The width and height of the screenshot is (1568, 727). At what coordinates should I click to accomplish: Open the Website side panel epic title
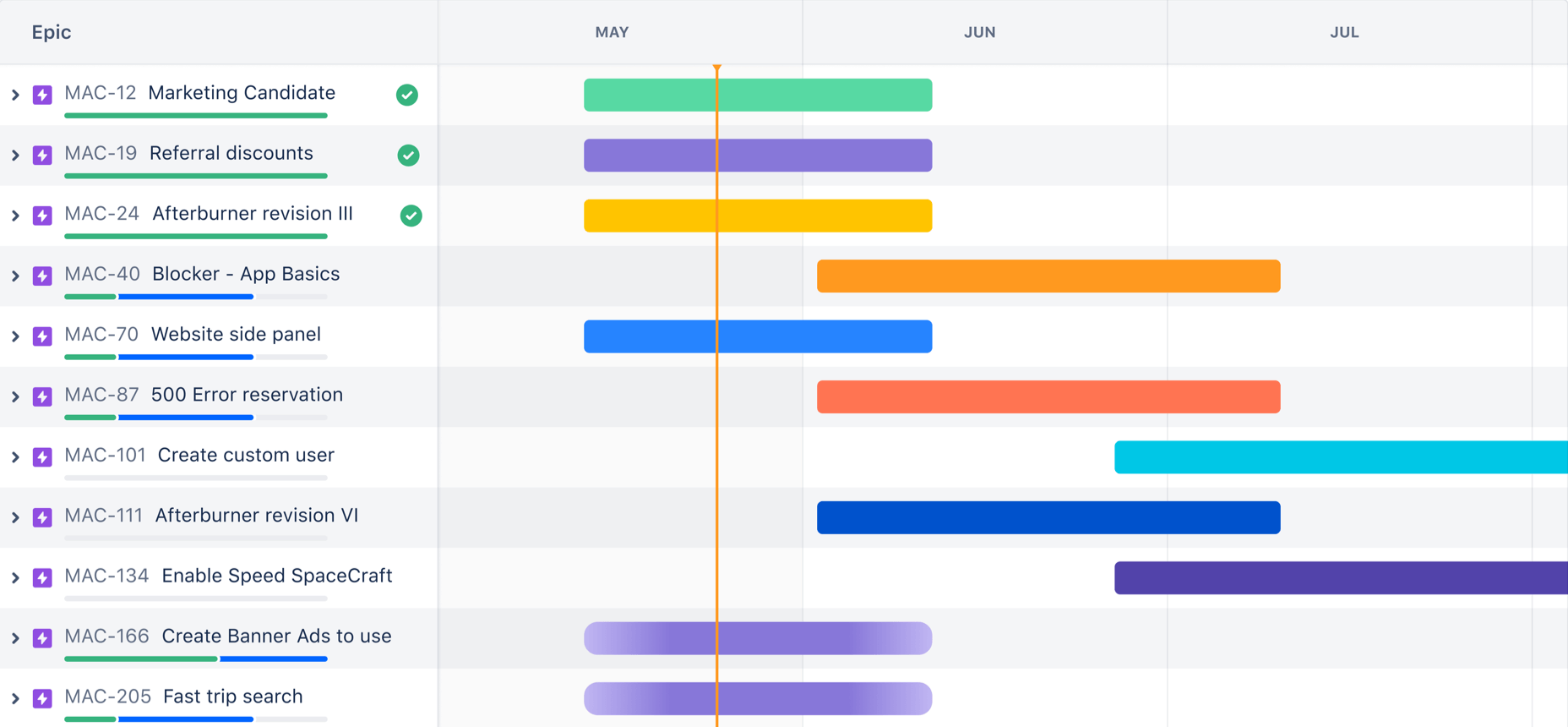(236, 335)
